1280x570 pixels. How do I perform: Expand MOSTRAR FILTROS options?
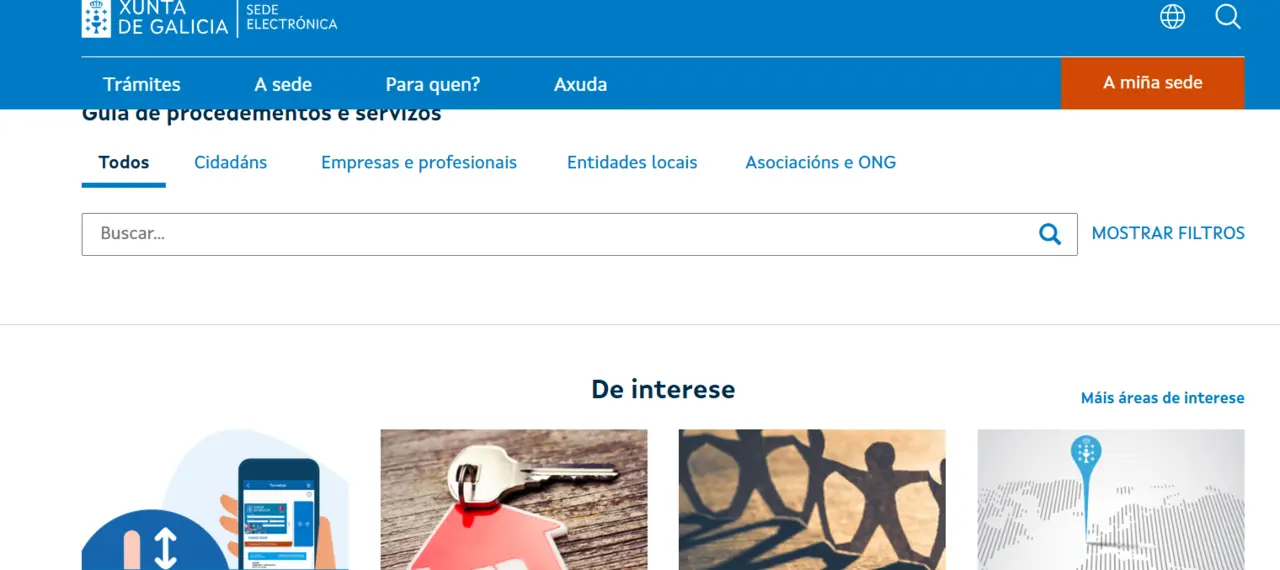point(1168,233)
